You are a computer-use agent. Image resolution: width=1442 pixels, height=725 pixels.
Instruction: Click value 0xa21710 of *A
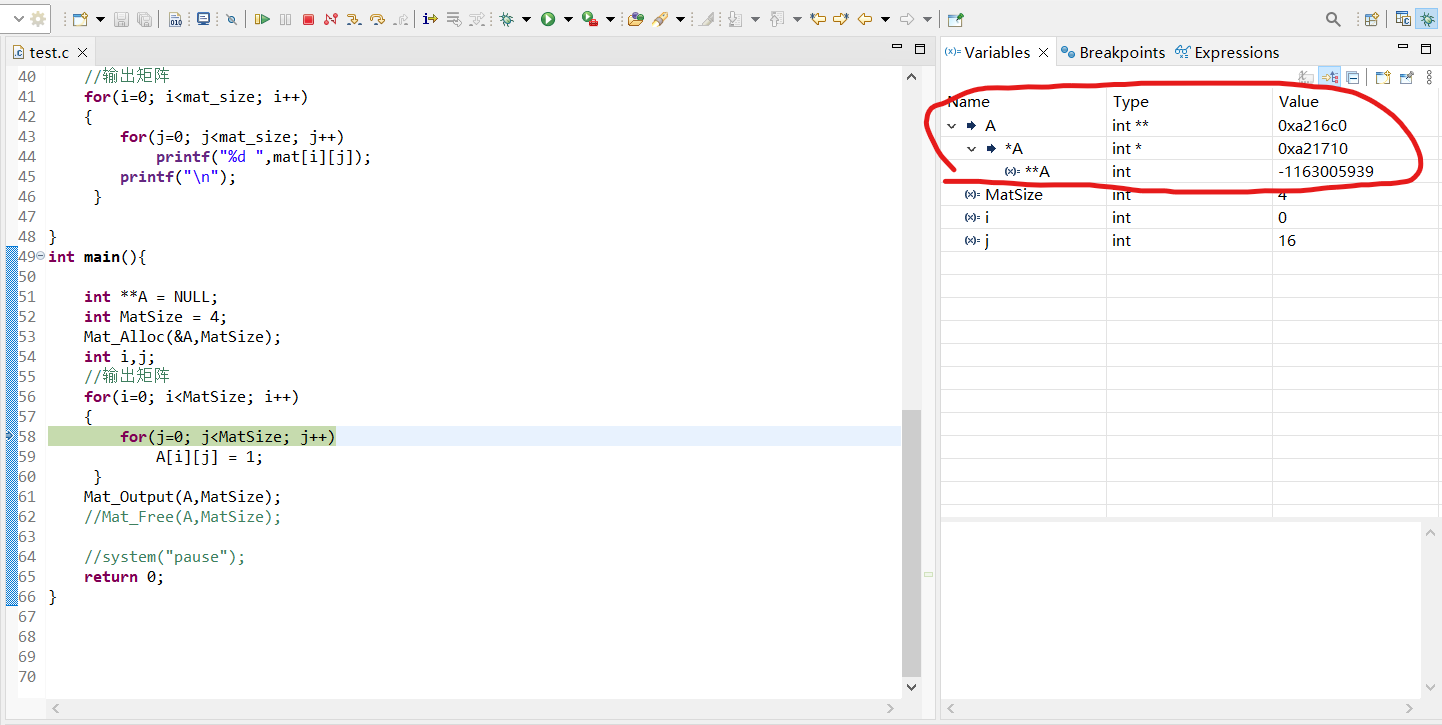pyautogui.click(x=1312, y=149)
